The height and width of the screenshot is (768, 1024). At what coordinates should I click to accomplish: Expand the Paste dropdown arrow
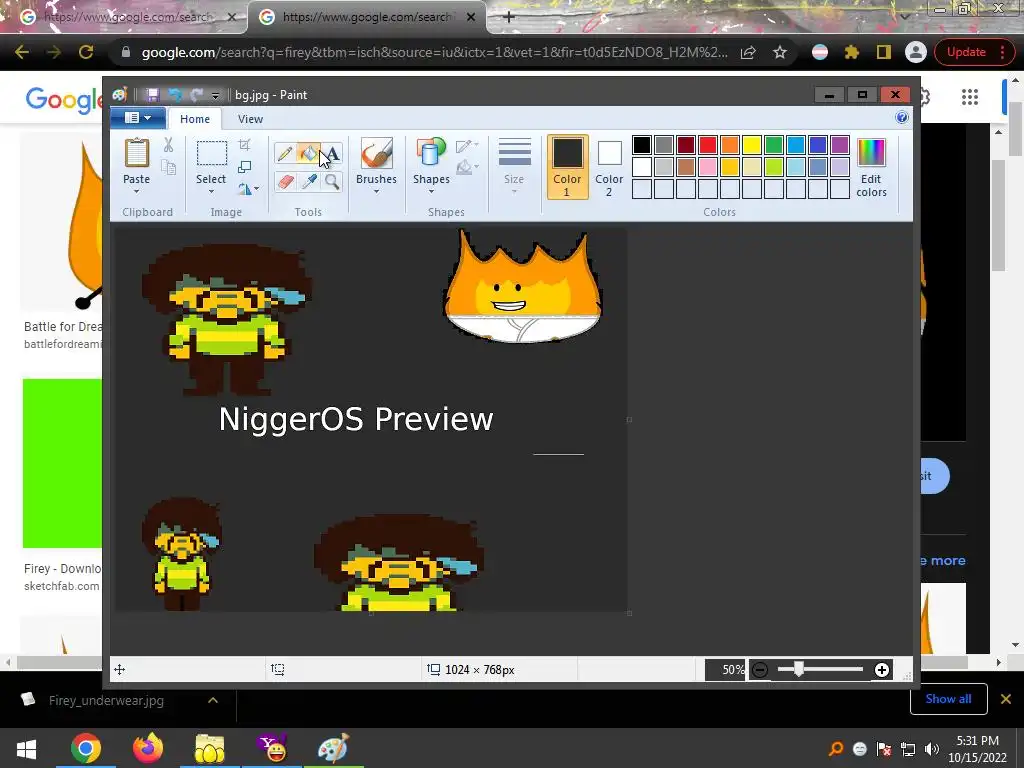click(136, 191)
